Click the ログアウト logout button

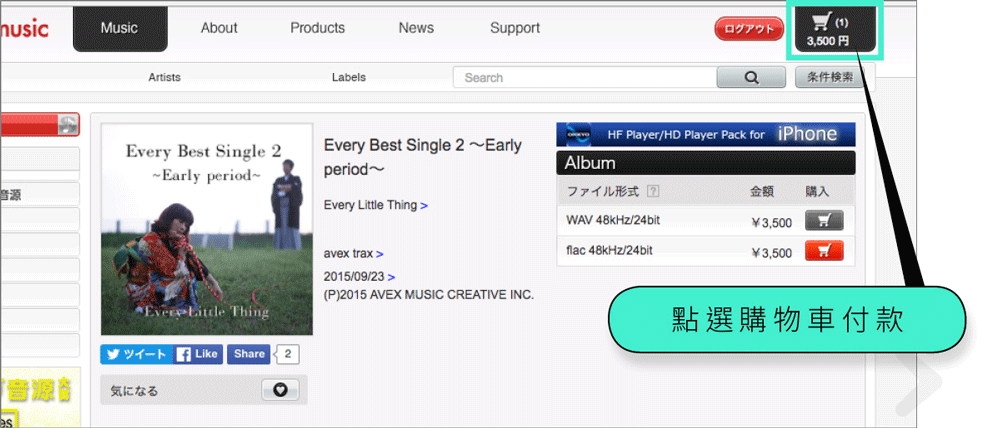coord(749,29)
